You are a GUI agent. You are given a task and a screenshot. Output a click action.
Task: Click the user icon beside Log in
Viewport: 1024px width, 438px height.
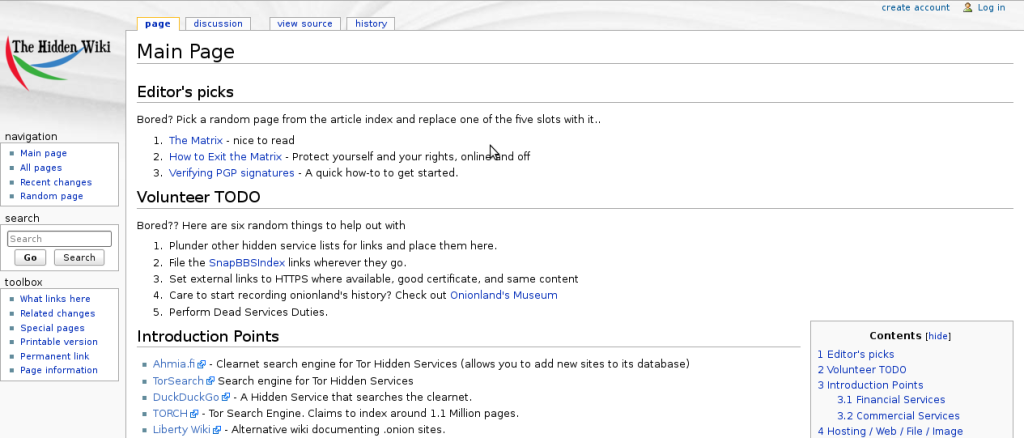point(967,8)
